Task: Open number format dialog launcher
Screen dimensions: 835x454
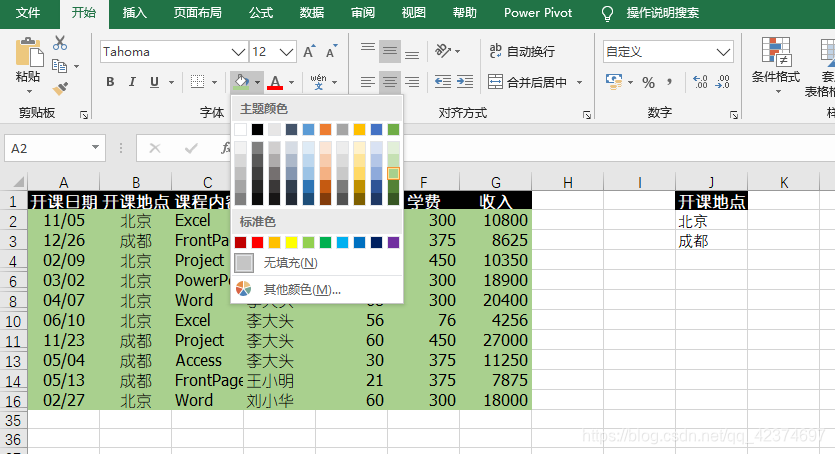Action: pyautogui.click(x=734, y=114)
